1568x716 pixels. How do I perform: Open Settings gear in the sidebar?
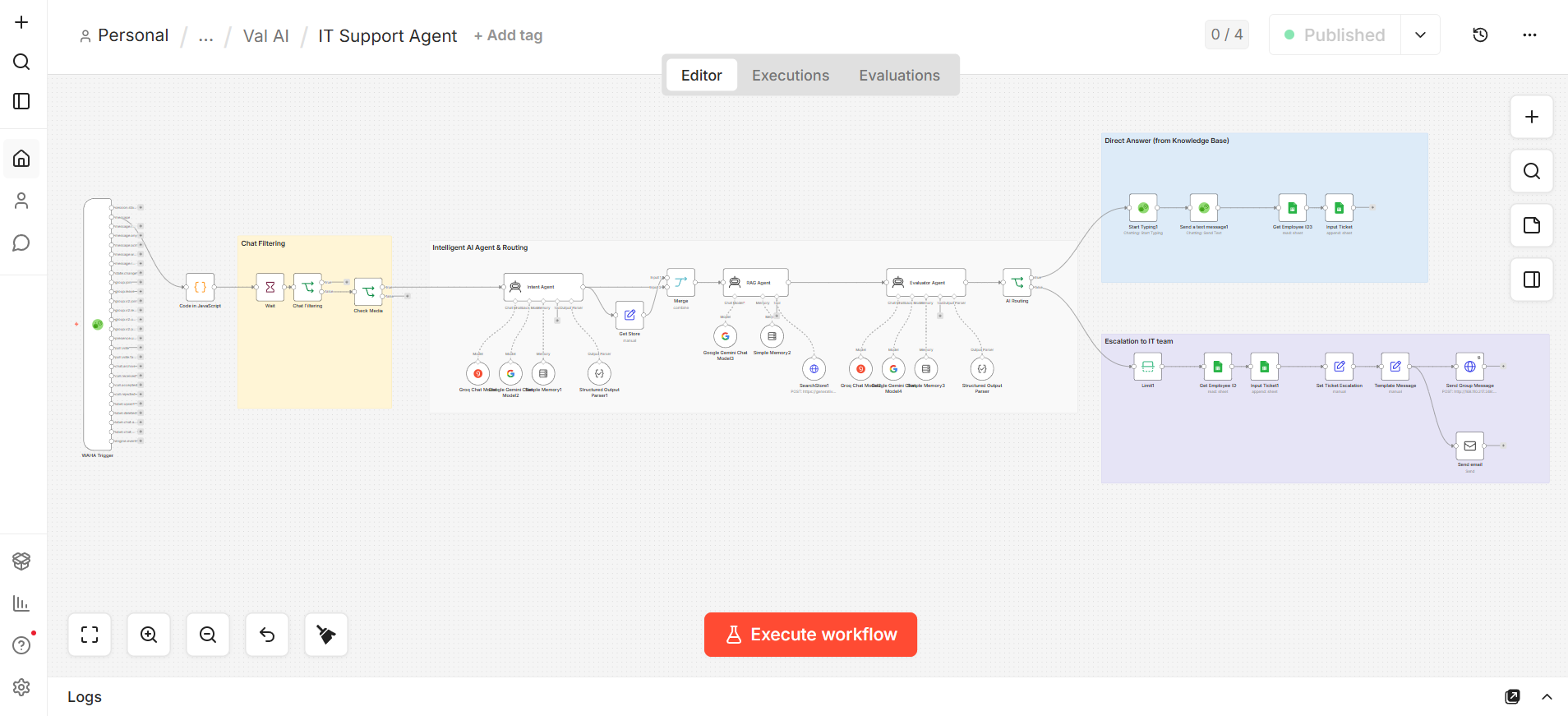(x=21, y=687)
